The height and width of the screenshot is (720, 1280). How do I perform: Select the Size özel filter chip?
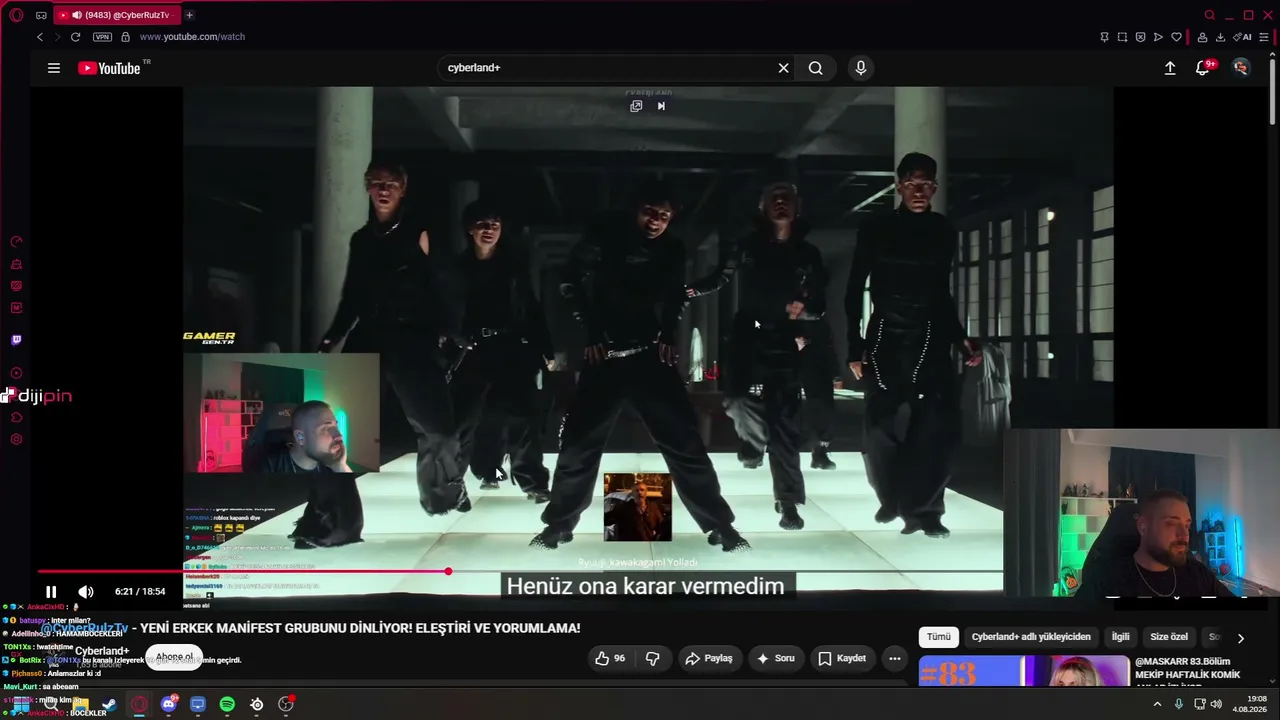point(1169,637)
